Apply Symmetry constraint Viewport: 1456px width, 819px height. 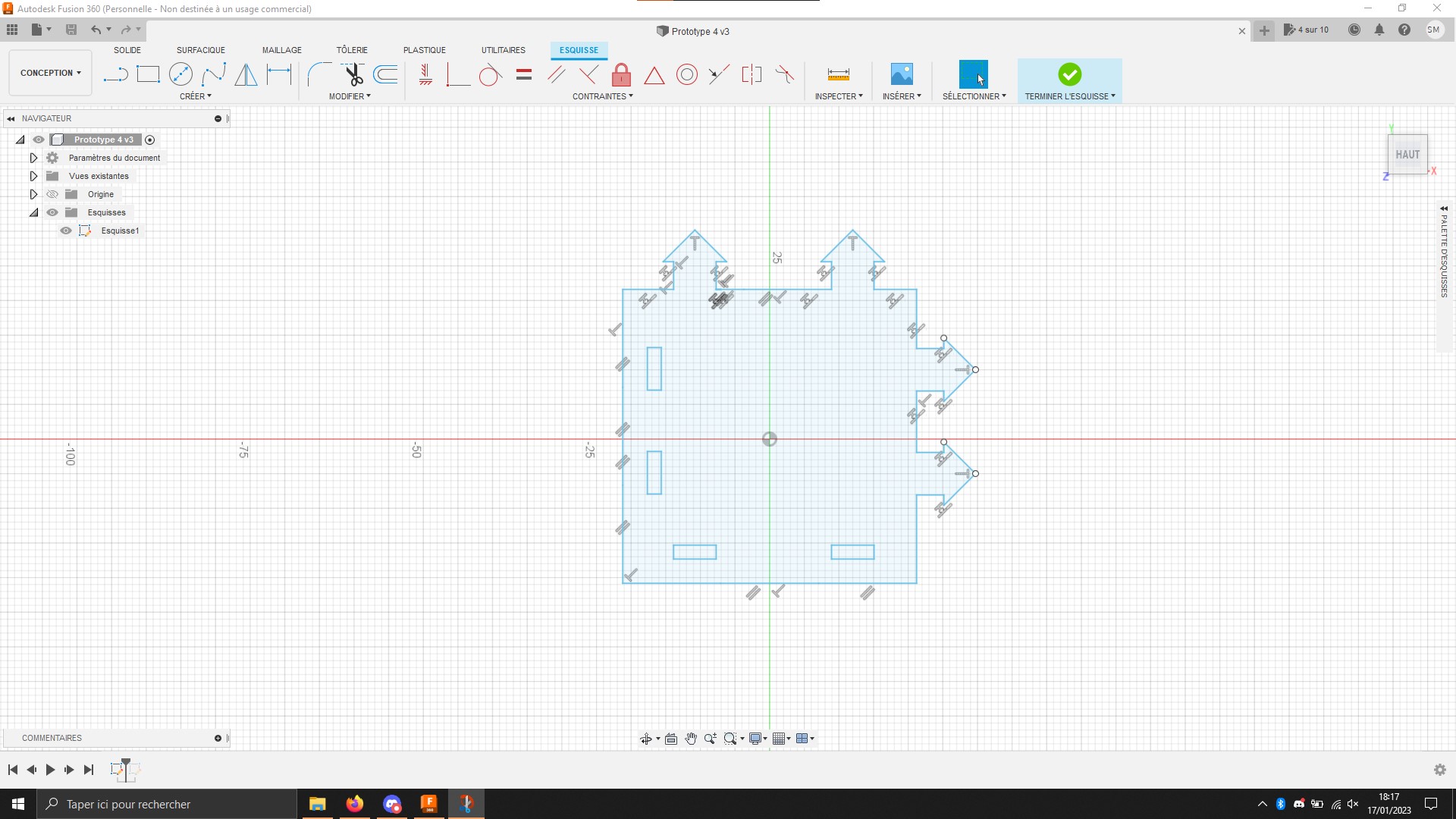[x=752, y=74]
